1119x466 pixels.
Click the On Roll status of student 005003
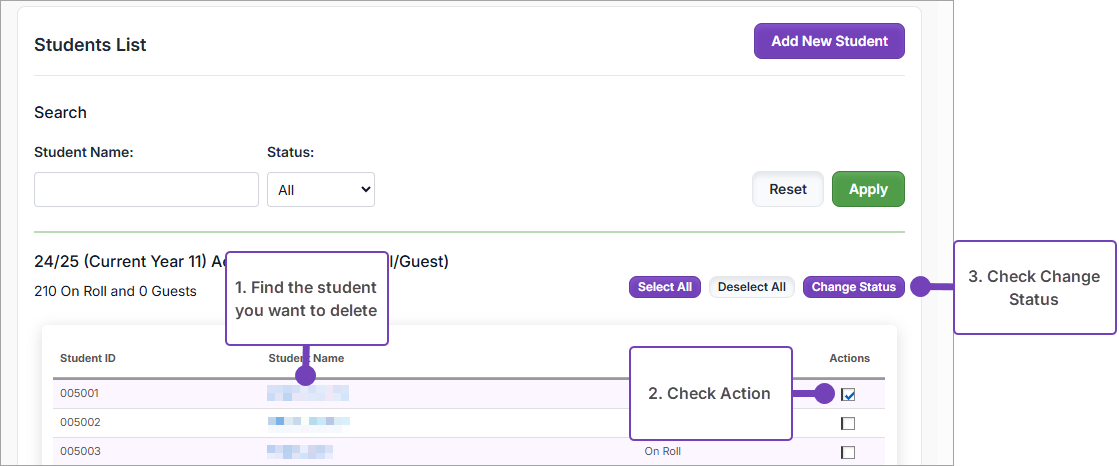click(662, 451)
